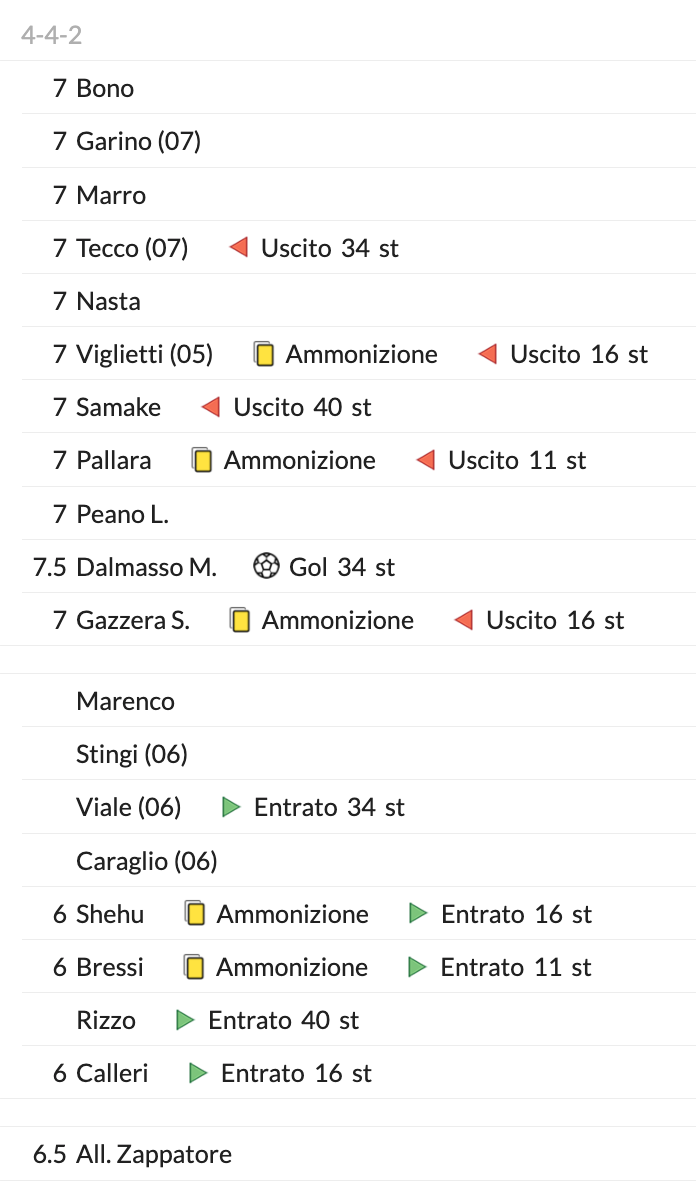Click the red exit arrow for Gazzera S.
This screenshot has height=1184, width=696.
click(463, 620)
